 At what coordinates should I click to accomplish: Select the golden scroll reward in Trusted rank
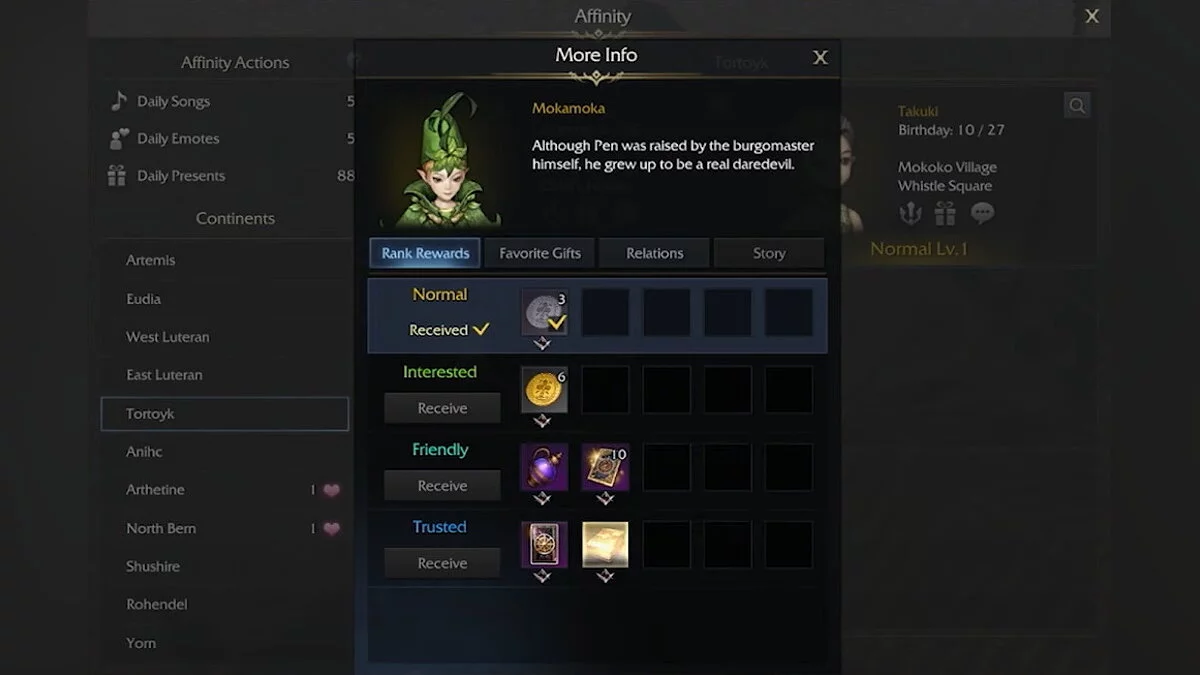605,545
